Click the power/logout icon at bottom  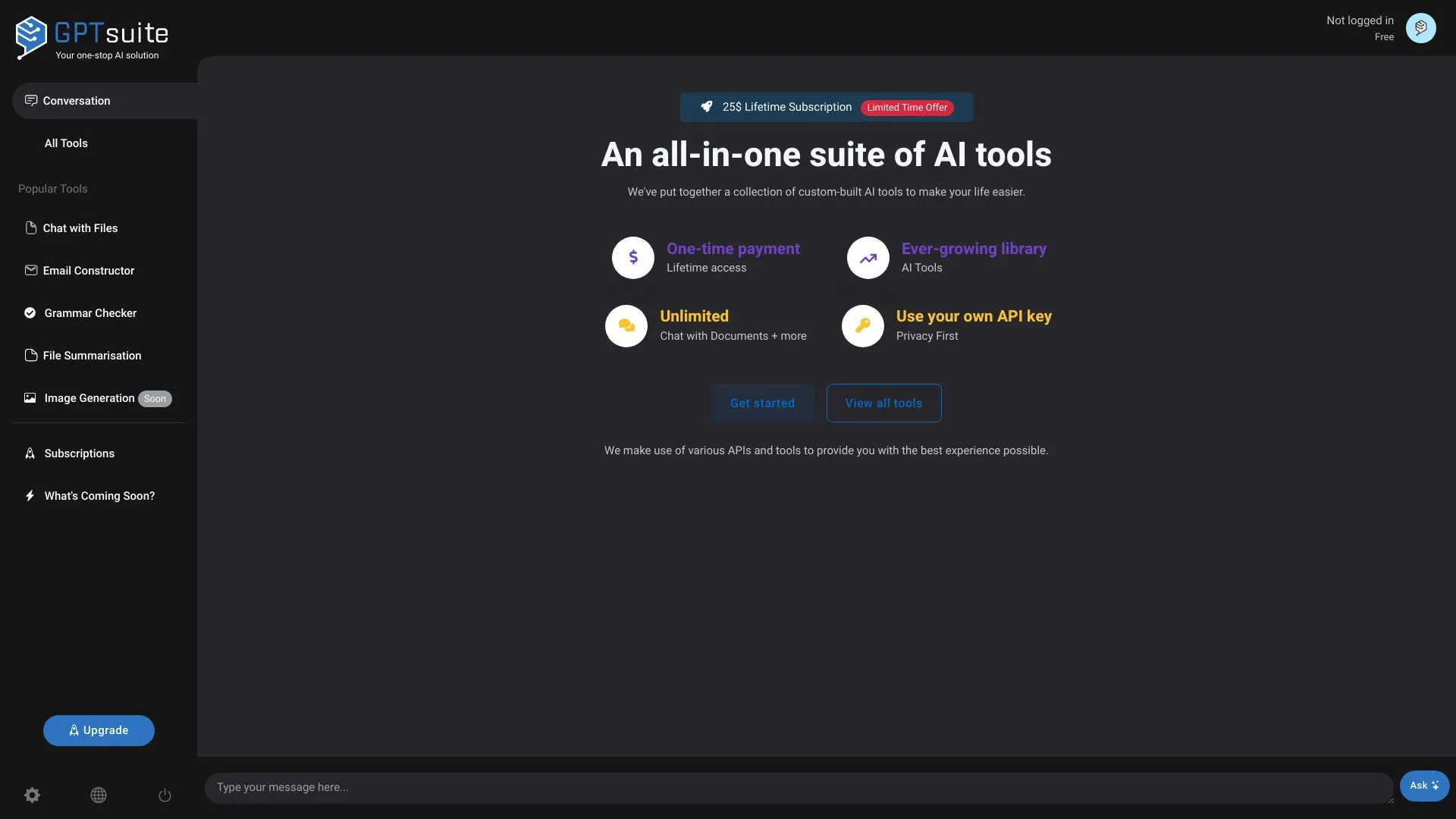tap(165, 795)
